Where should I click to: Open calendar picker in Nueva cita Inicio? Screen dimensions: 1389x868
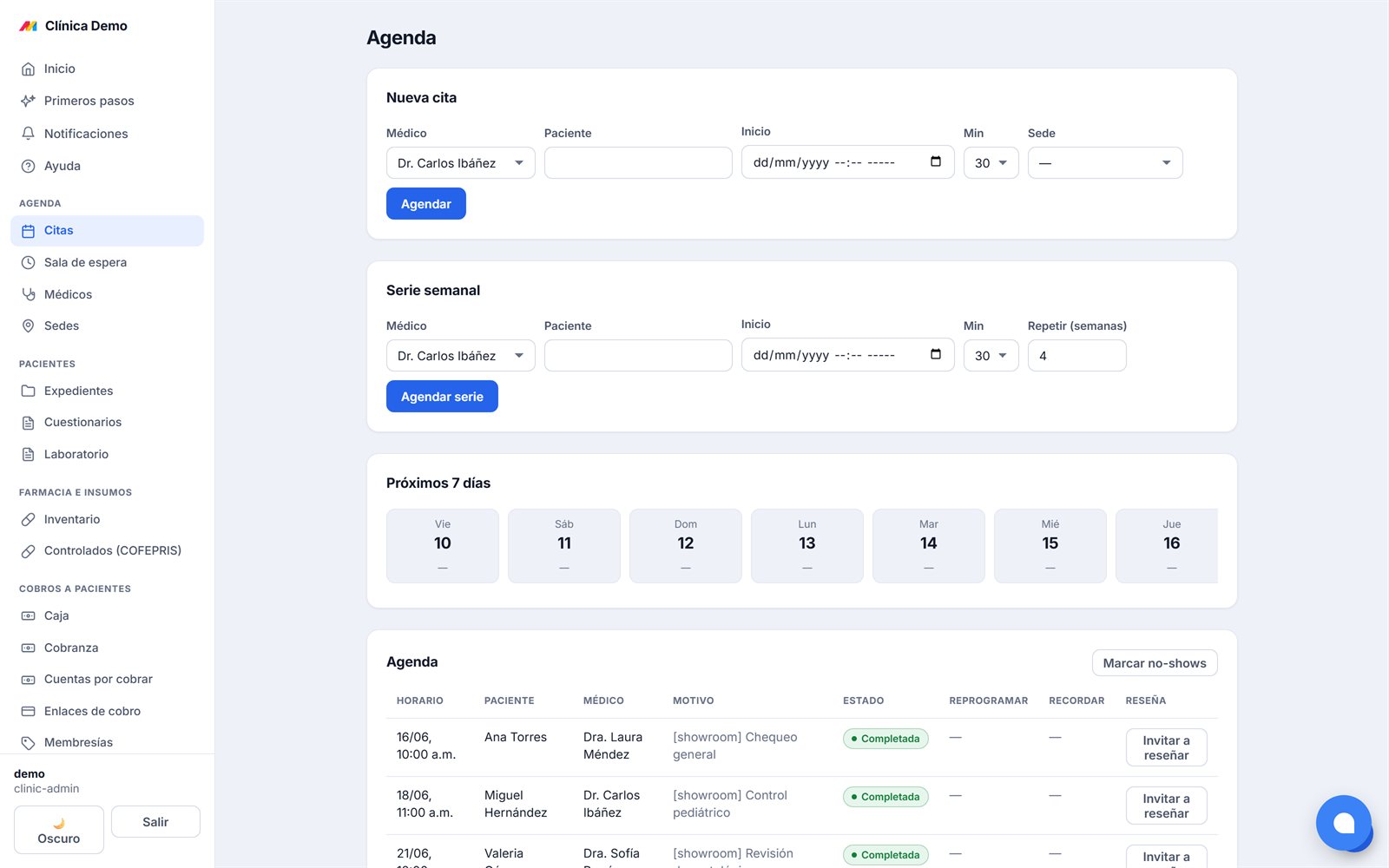click(x=935, y=161)
